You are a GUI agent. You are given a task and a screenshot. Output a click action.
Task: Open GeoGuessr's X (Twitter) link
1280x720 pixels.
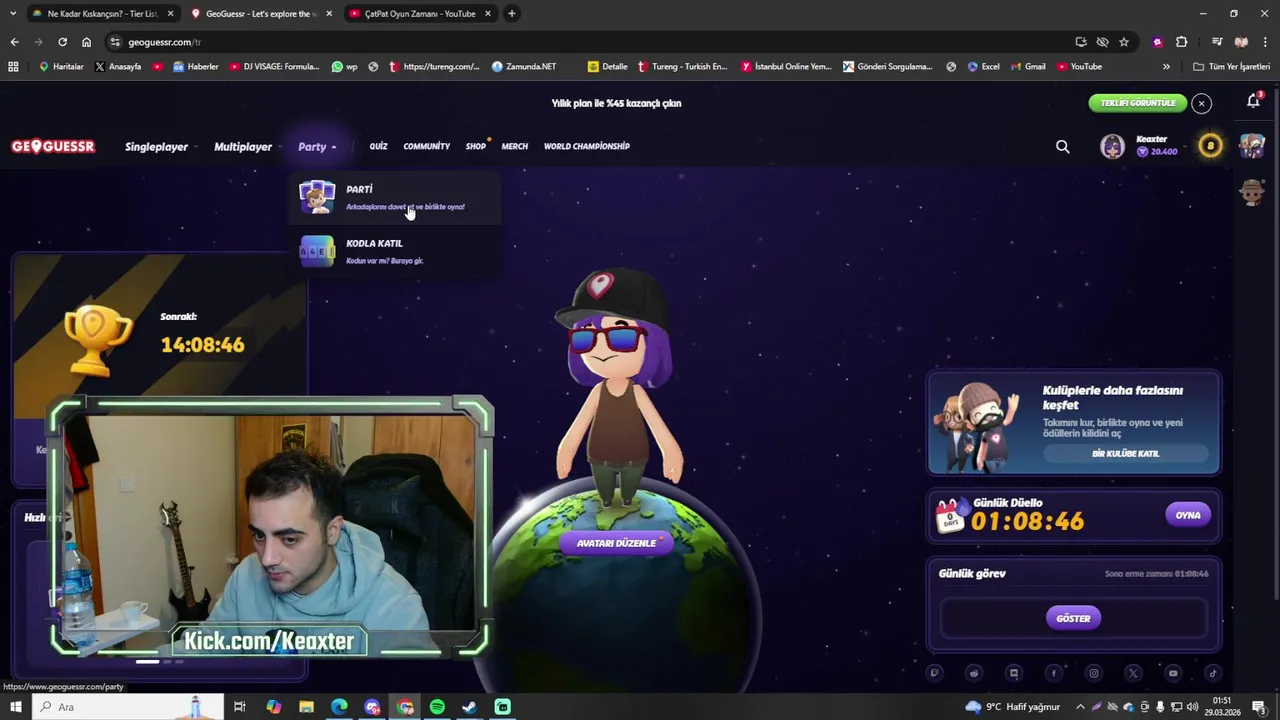click(x=1133, y=673)
